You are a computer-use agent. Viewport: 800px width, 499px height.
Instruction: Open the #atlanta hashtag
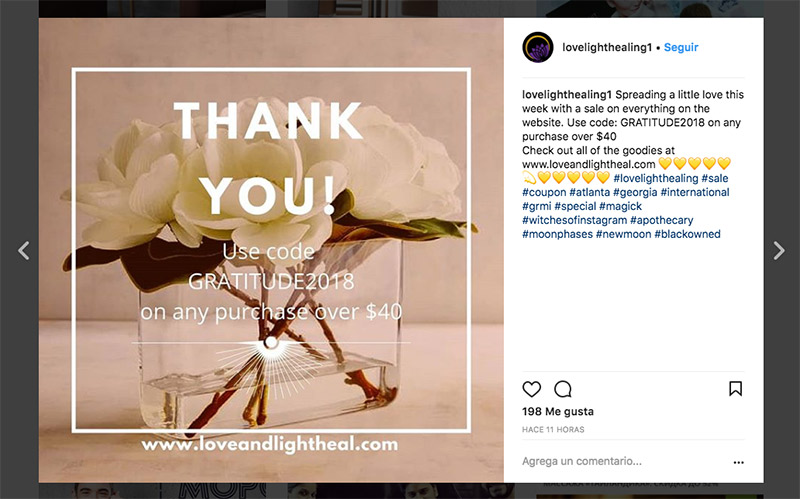(589, 192)
